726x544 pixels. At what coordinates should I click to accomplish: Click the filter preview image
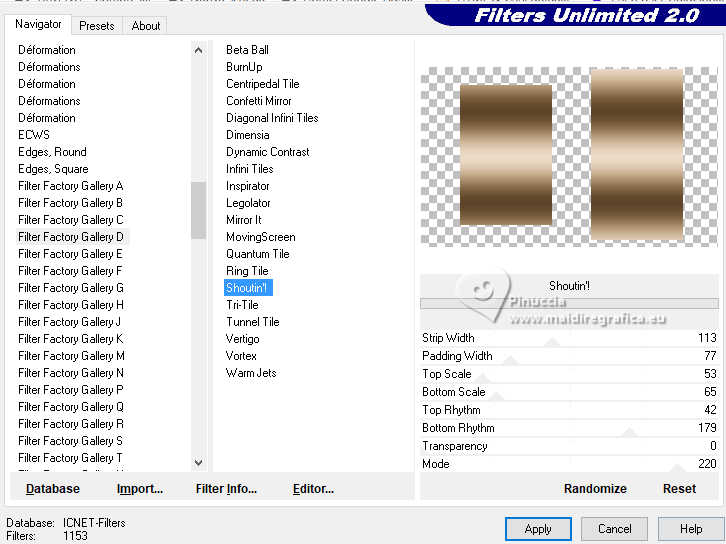tap(569, 156)
